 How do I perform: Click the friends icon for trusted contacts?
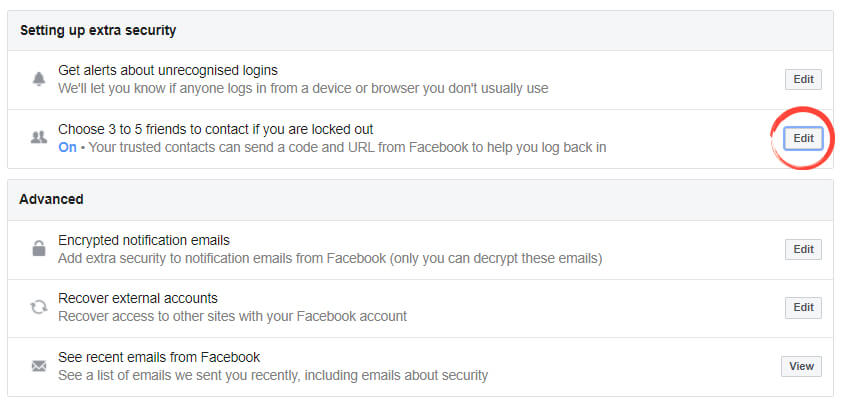[38, 138]
